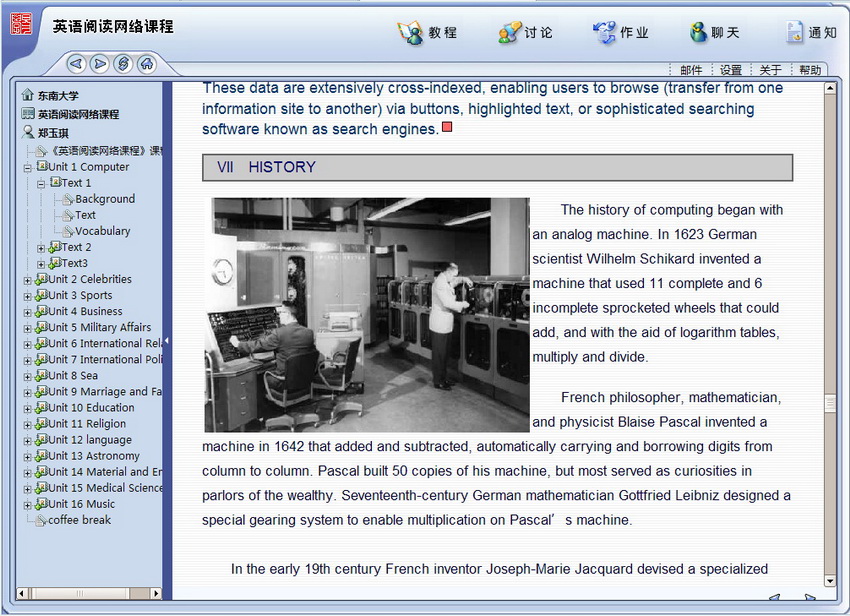Click the red square marker after search engines
Screen dimensions: 850x616
coord(447,127)
